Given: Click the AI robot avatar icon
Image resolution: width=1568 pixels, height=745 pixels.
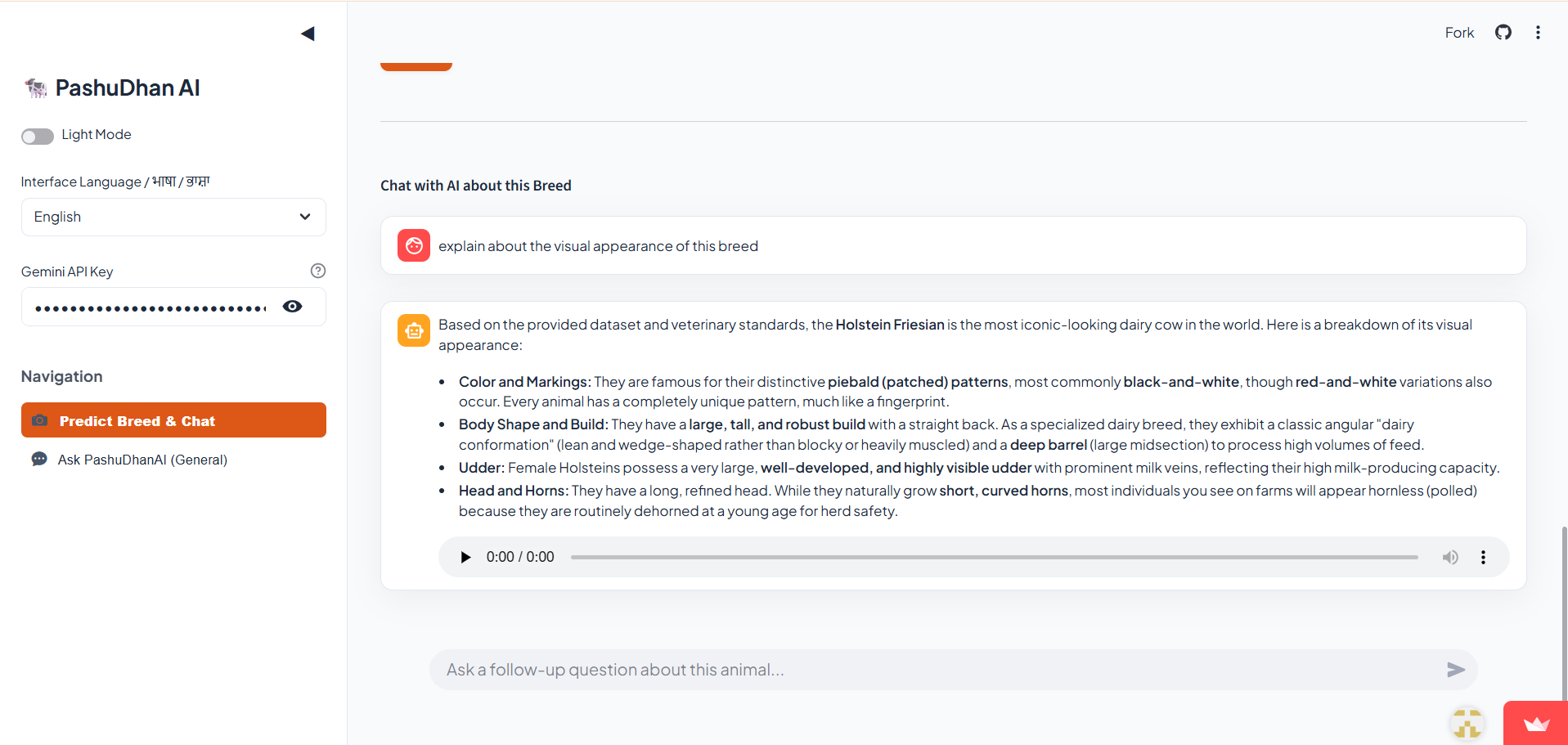Looking at the screenshot, I should click(x=414, y=330).
